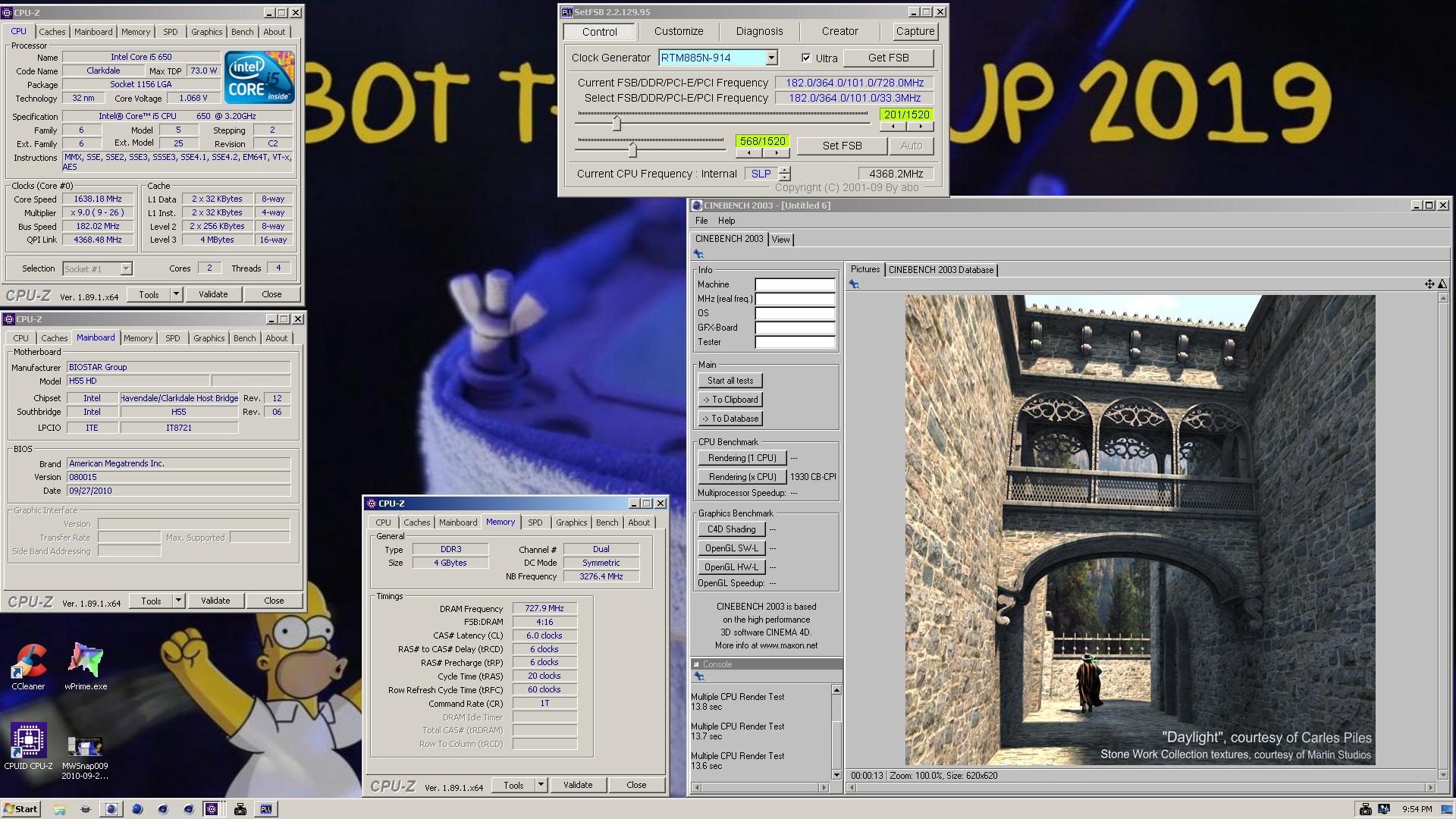Expand Tools dropdown arrow in CPU-Z Mainboard window
Screen dimensions: 1456x819
click(178, 601)
